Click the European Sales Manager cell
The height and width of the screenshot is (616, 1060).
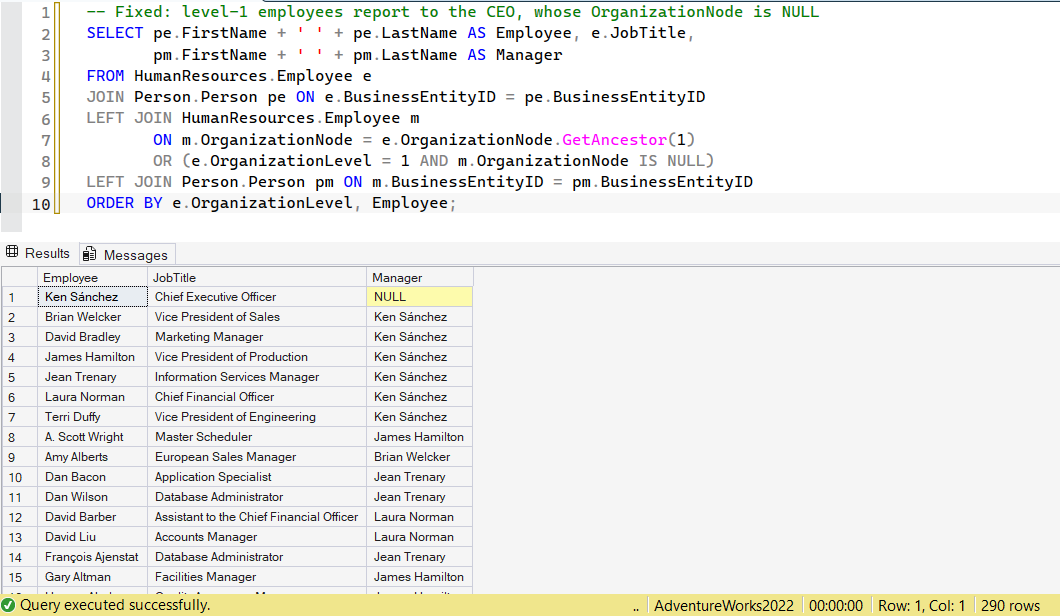point(257,456)
